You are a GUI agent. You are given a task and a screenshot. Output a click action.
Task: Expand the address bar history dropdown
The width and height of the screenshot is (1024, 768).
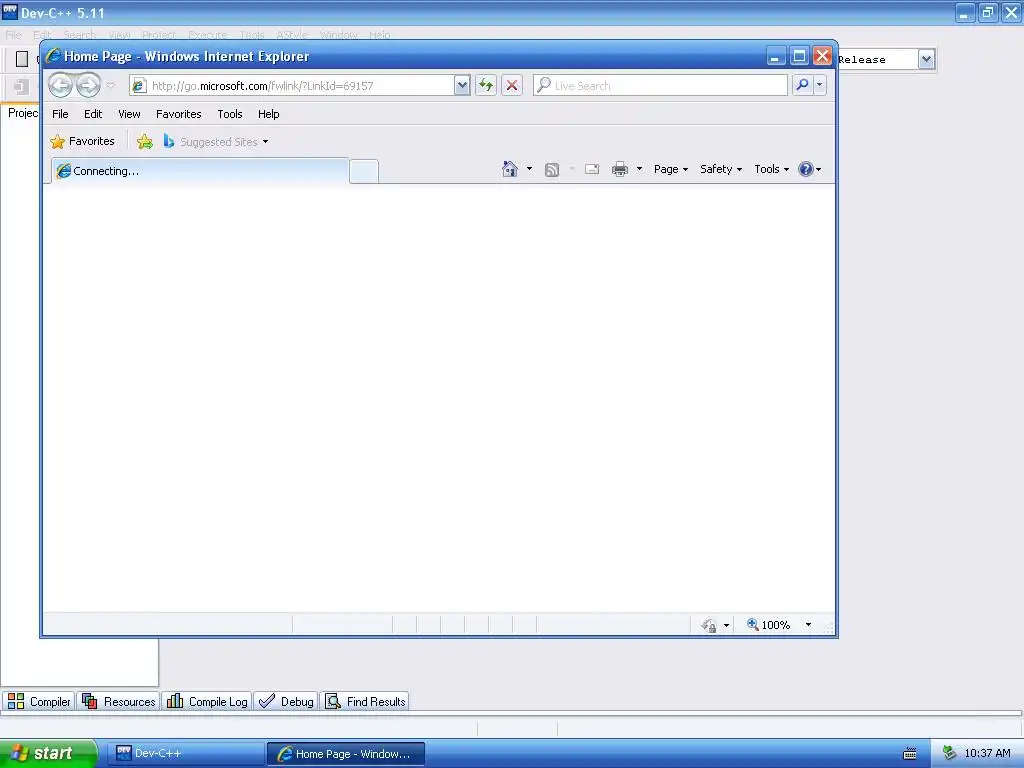[x=462, y=86]
